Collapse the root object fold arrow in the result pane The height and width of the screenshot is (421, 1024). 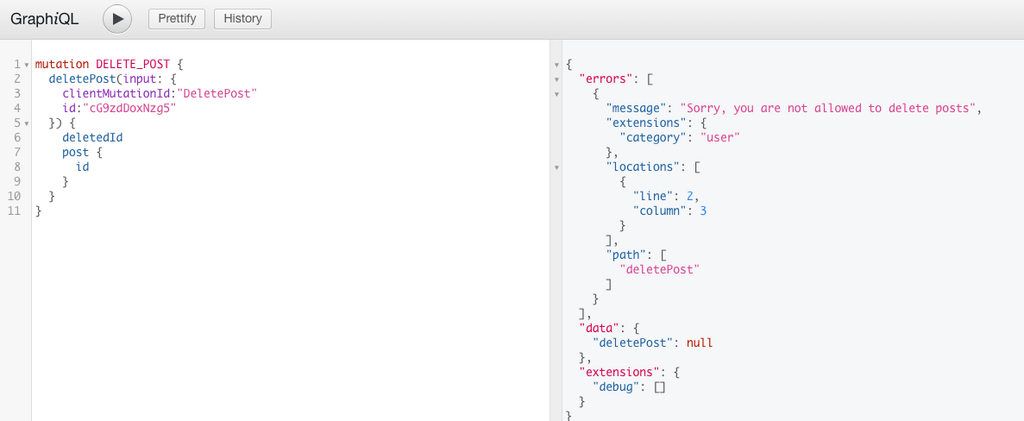(556, 65)
